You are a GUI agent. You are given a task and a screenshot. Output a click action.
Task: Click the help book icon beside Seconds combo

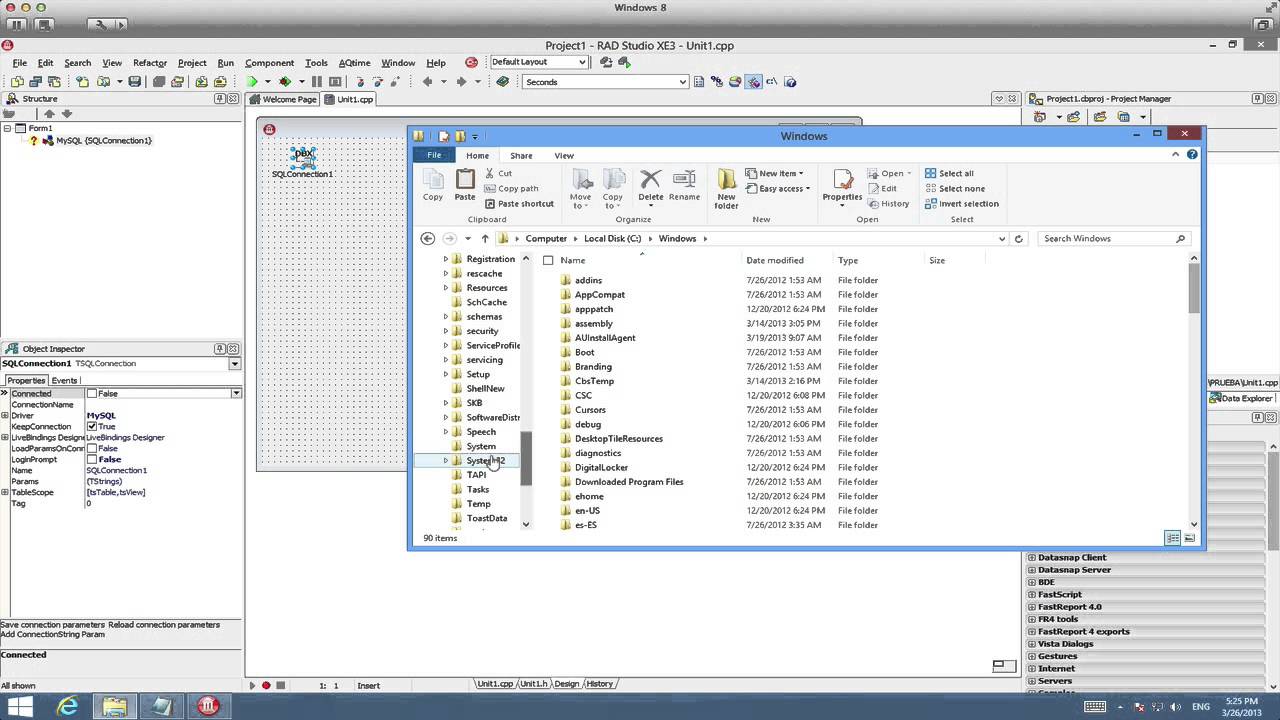pyautogui.click(x=503, y=82)
